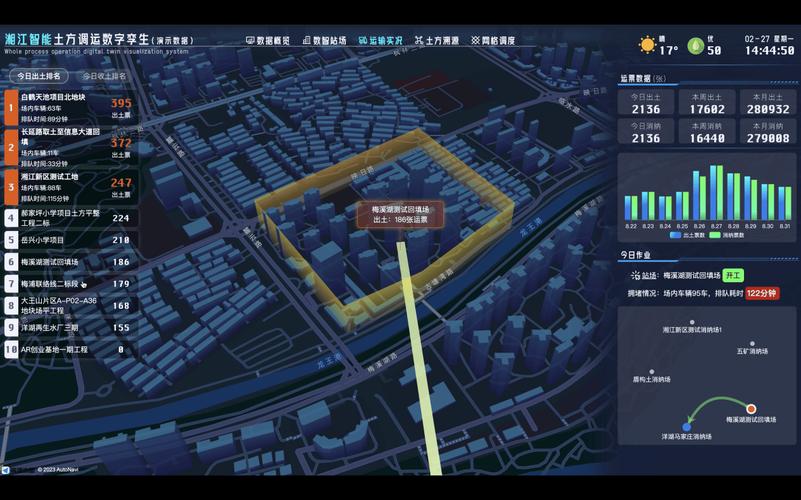Viewport: 801px width, 500px height.
Task: Click the green leaf air quality icon
Action: [695, 46]
